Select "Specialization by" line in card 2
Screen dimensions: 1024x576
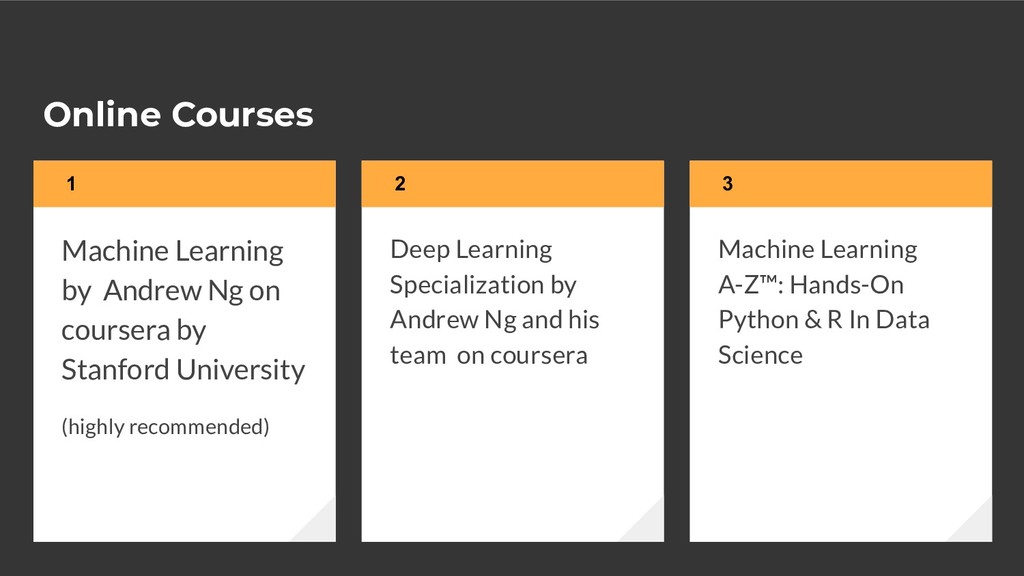pos(483,285)
